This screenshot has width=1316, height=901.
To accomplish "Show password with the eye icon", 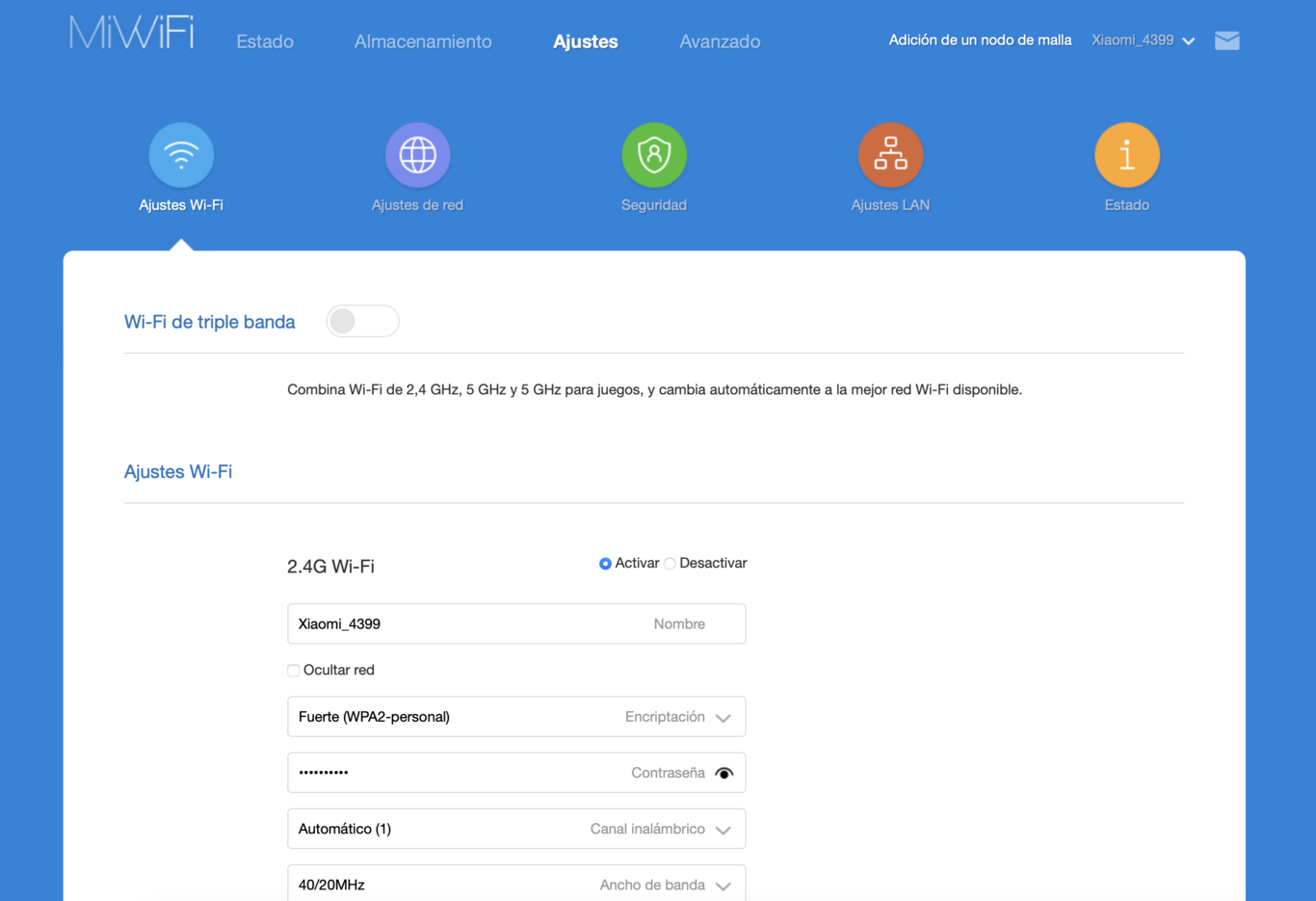I will 724,773.
